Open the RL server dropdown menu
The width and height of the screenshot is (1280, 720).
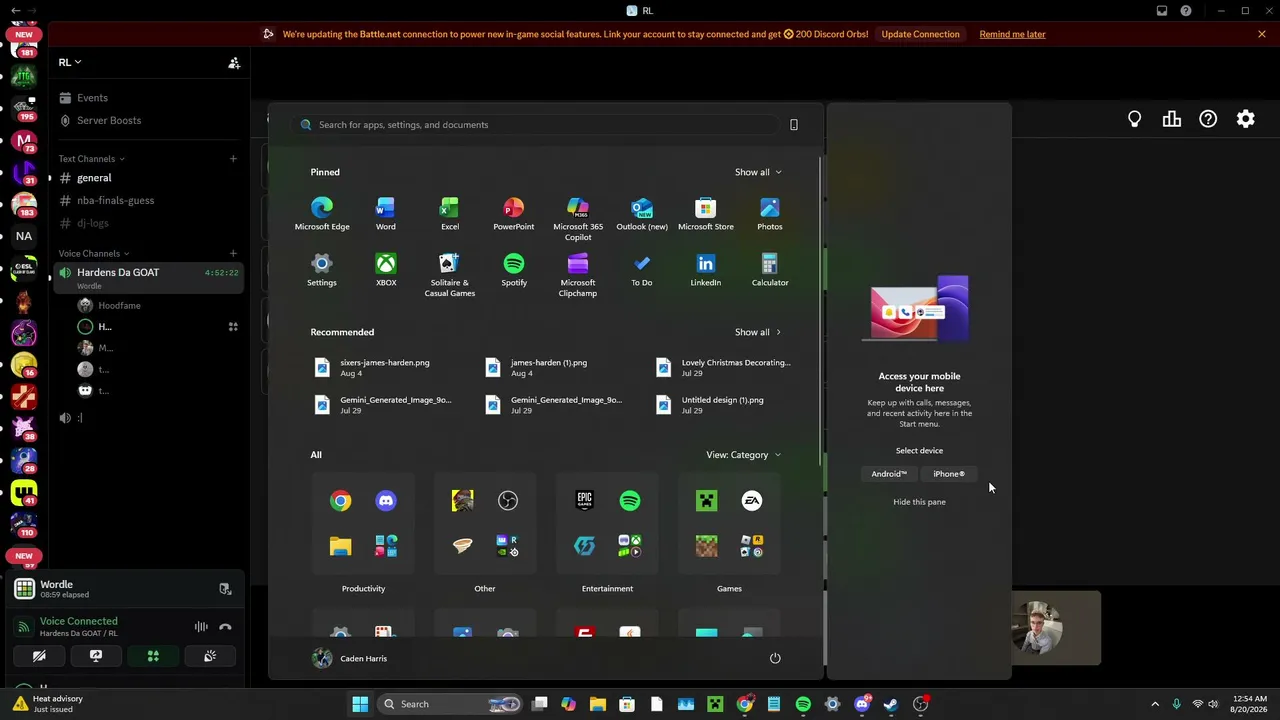tap(70, 62)
